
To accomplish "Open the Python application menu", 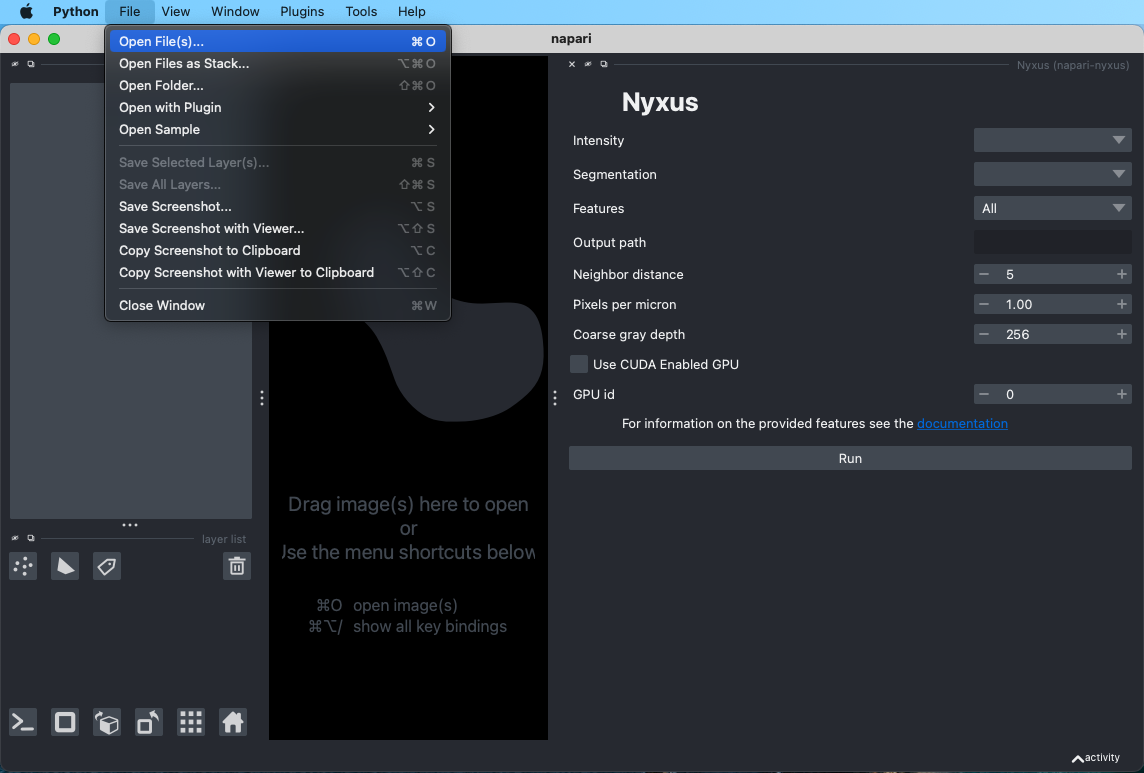I will coord(75,12).
